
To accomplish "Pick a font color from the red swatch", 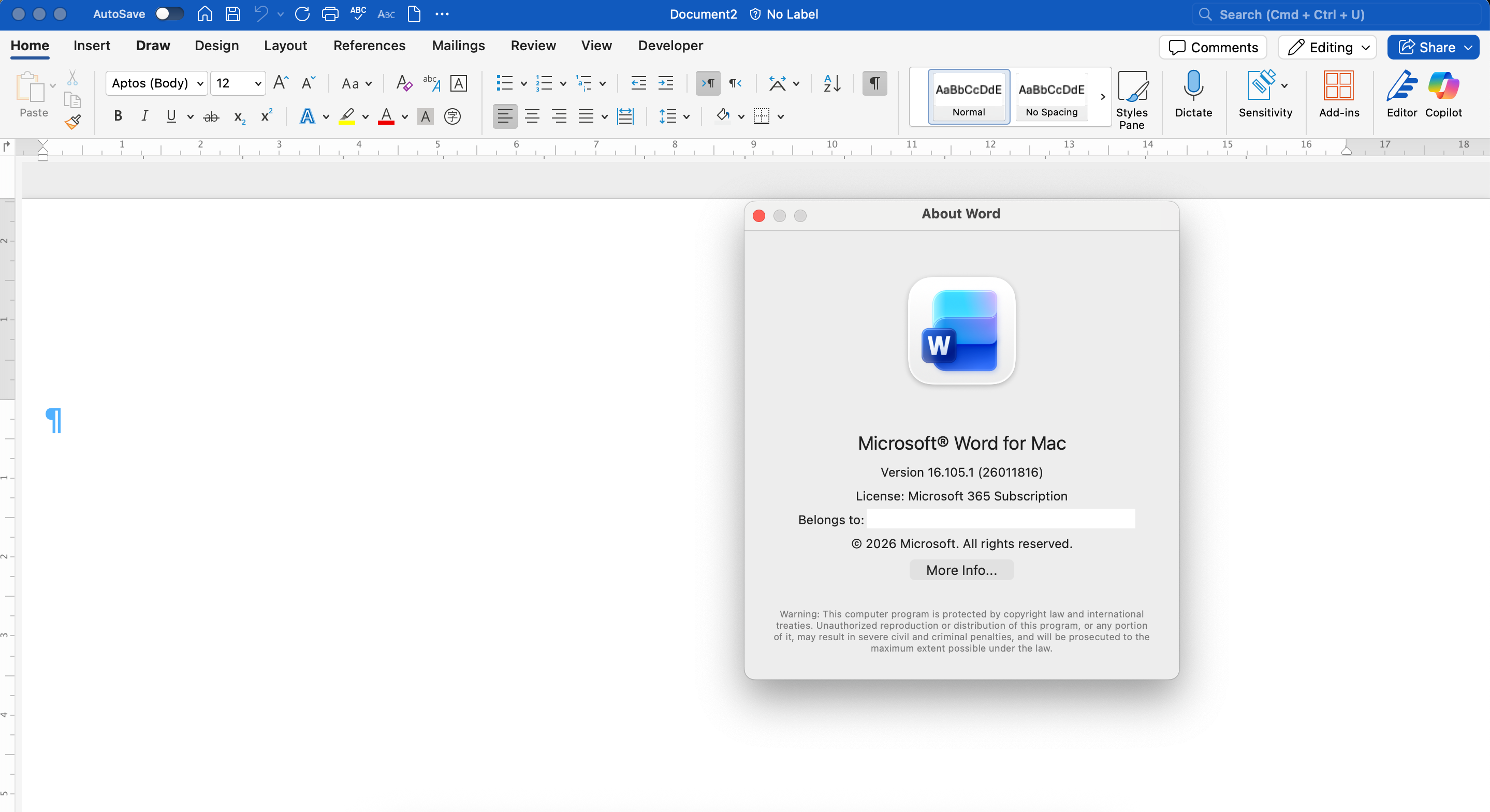I will (x=386, y=116).
